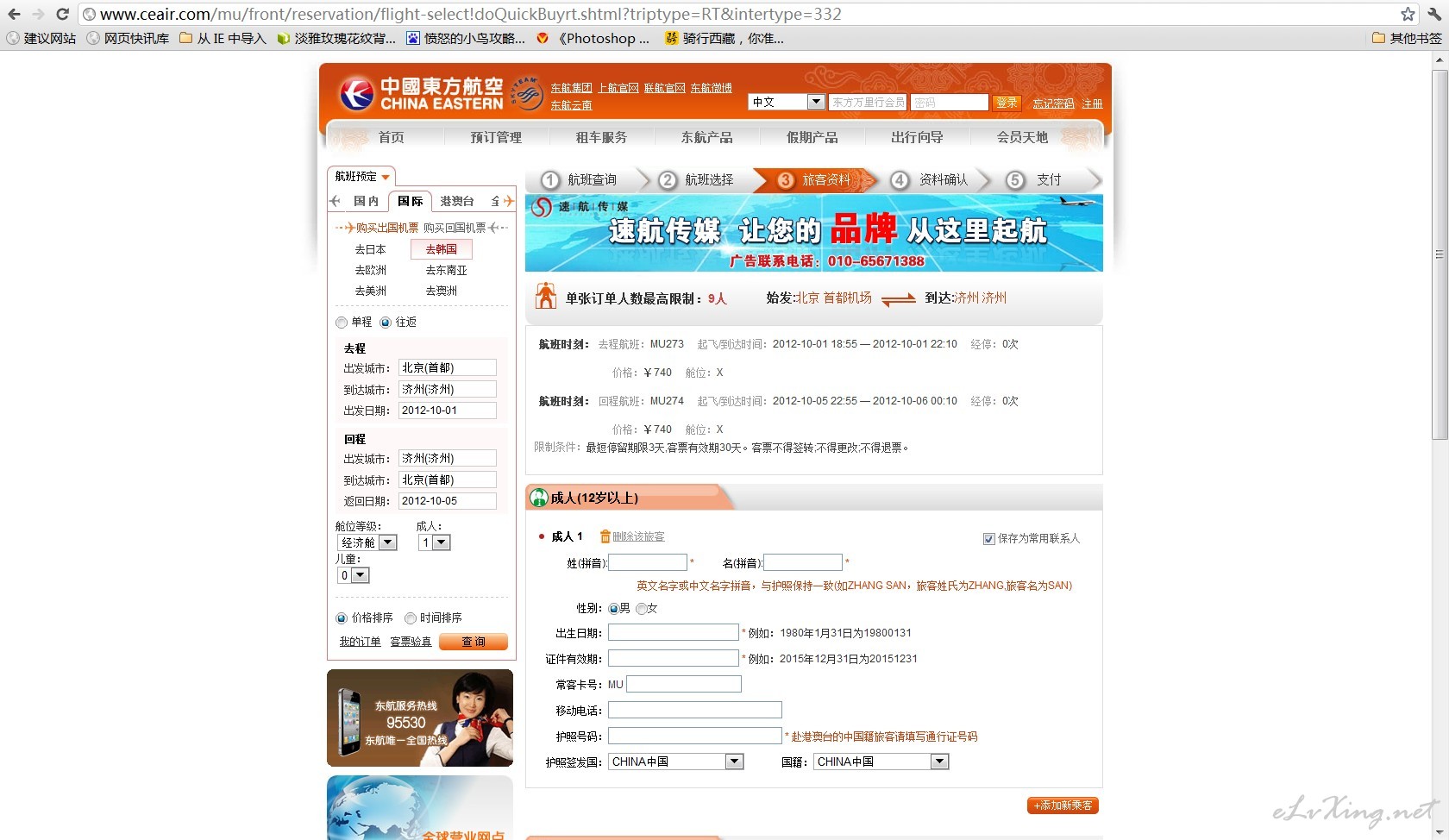1449x840 pixels.
Task: Open the 中文 language dropdown
Action: tap(787, 102)
